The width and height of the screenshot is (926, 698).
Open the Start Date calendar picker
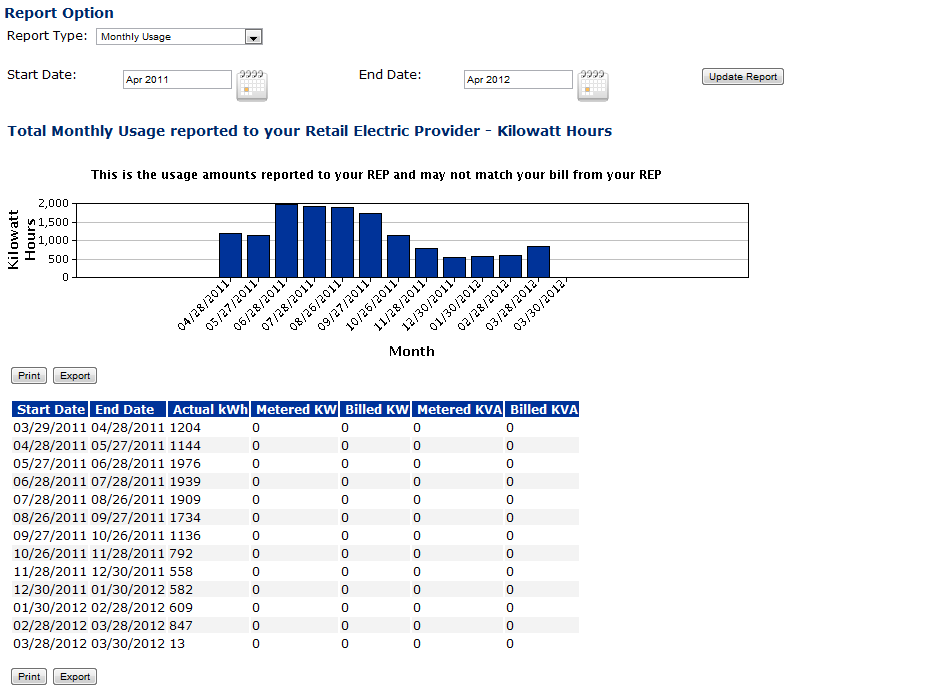coord(251,85)
